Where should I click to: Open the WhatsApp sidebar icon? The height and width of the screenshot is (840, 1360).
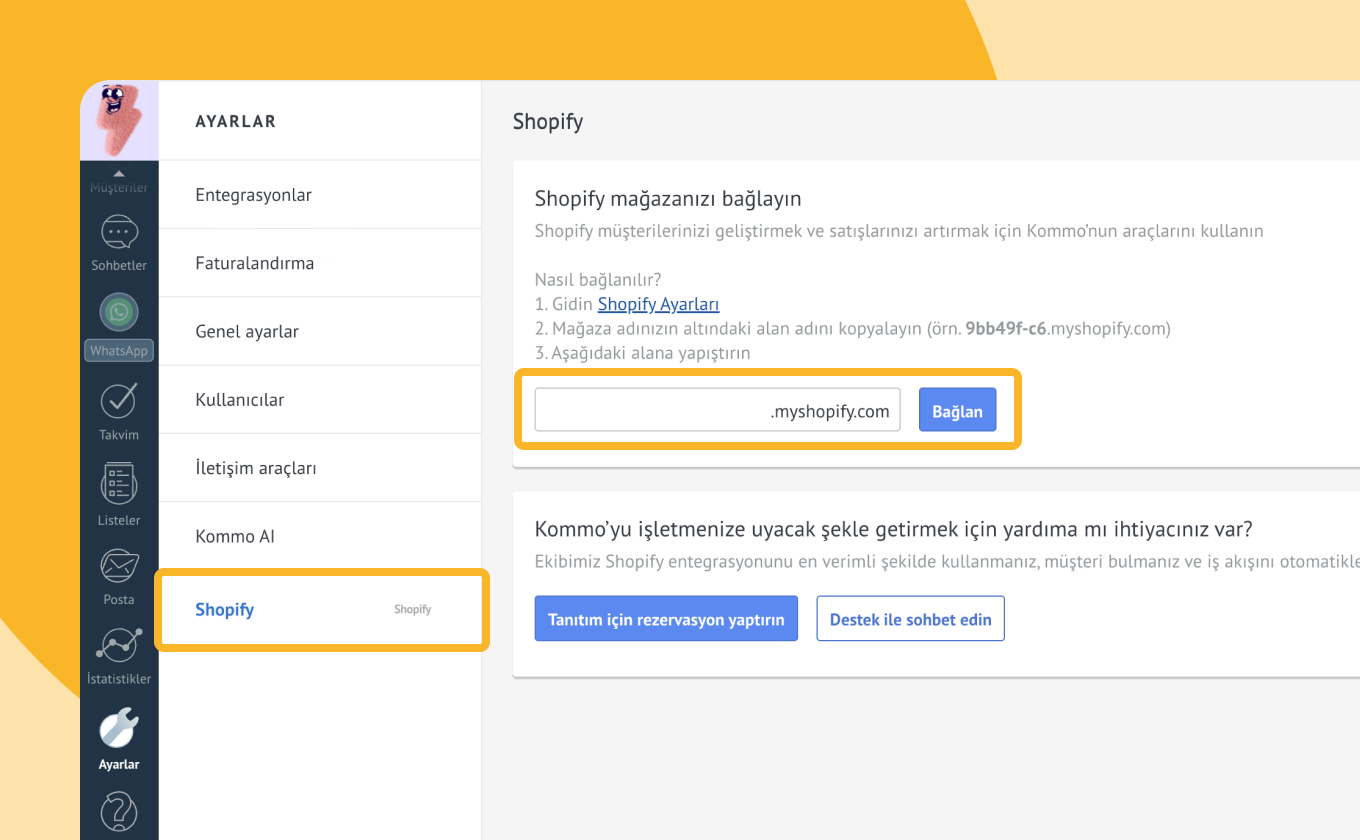tap(119, 313)
